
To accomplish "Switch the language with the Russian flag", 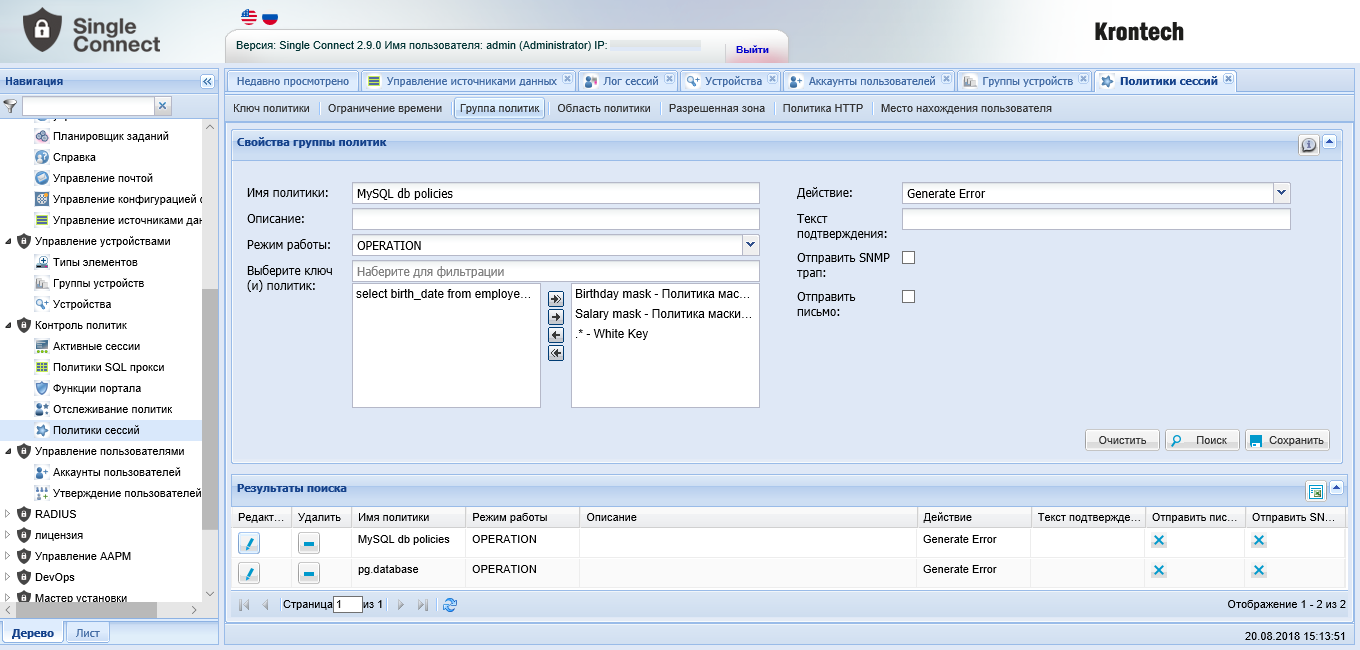I will pos(270,17).
